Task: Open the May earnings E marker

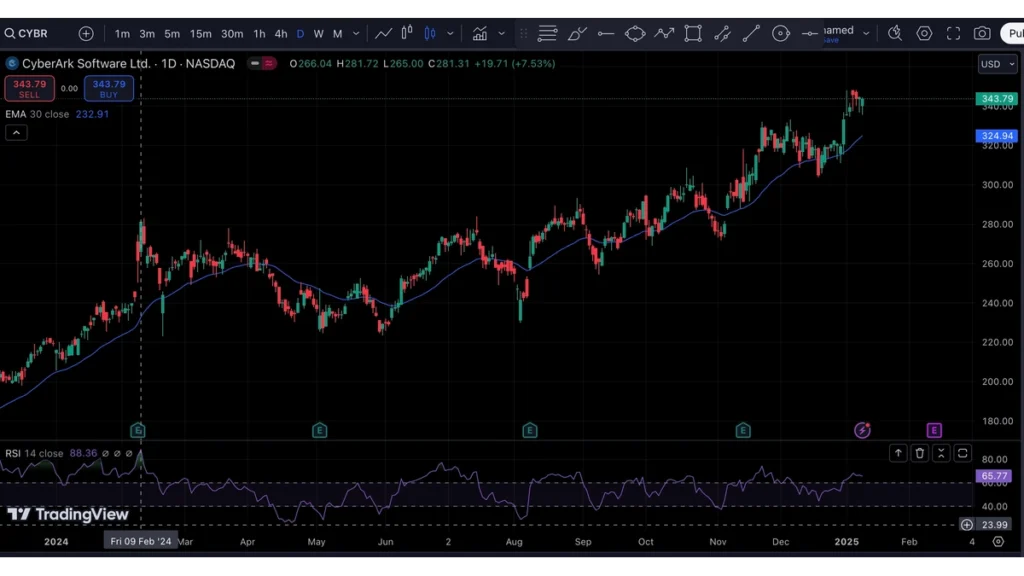Action: (319, 430)
